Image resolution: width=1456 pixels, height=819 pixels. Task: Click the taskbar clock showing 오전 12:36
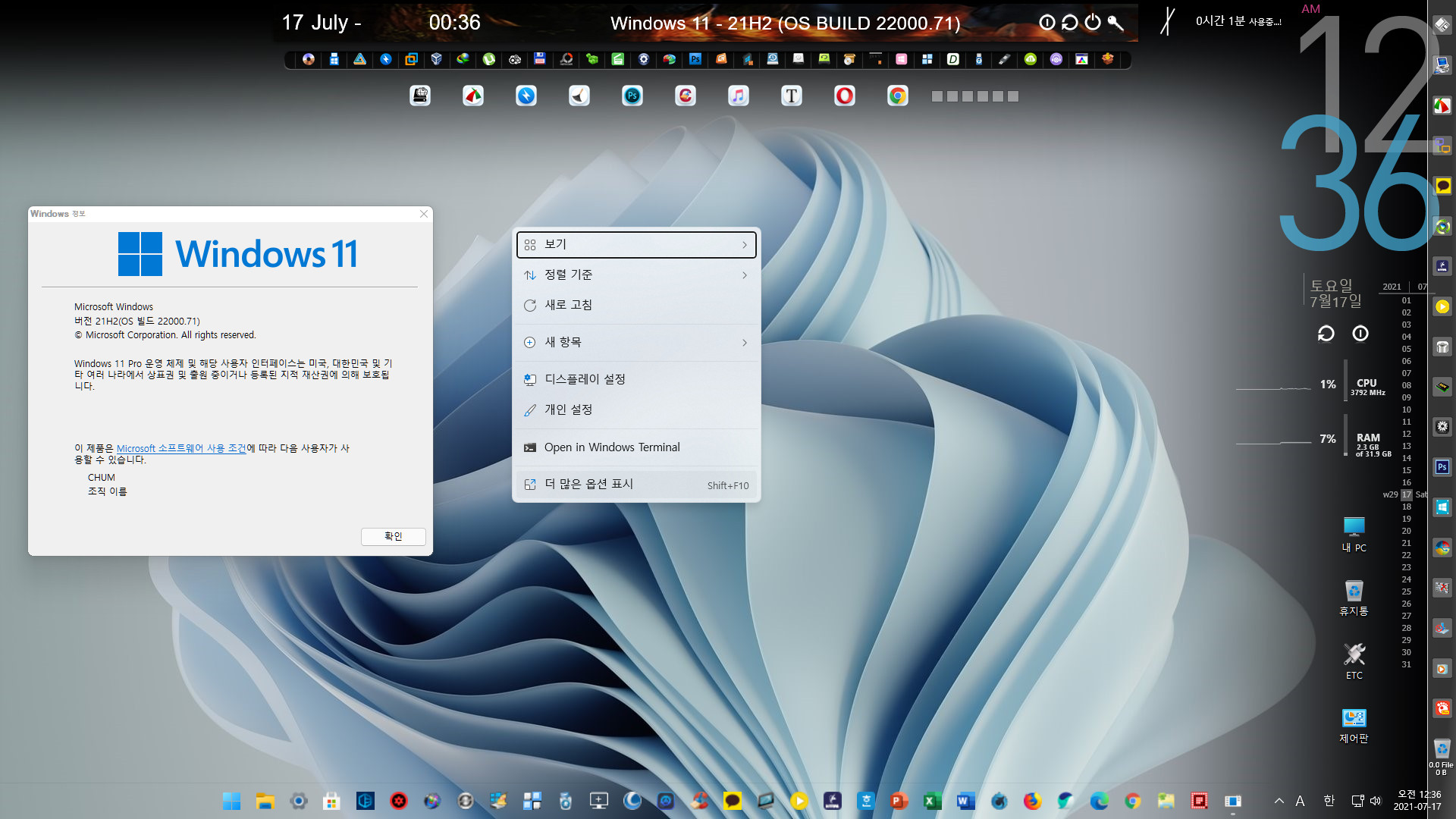tap(1417, 801)
